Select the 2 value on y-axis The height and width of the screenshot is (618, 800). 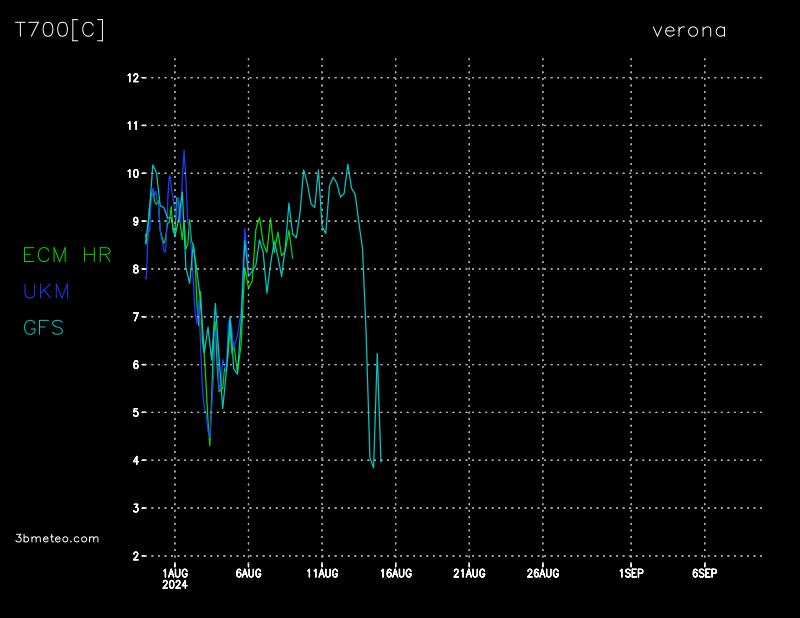[x=134, y=556]
